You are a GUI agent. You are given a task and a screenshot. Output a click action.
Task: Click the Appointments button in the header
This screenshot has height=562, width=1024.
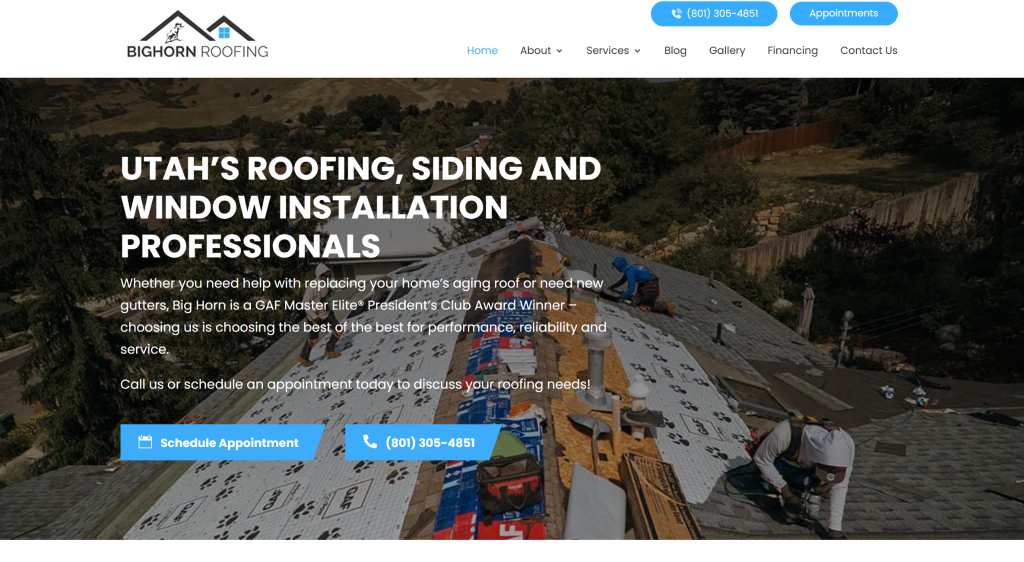(x=844, y=14)
